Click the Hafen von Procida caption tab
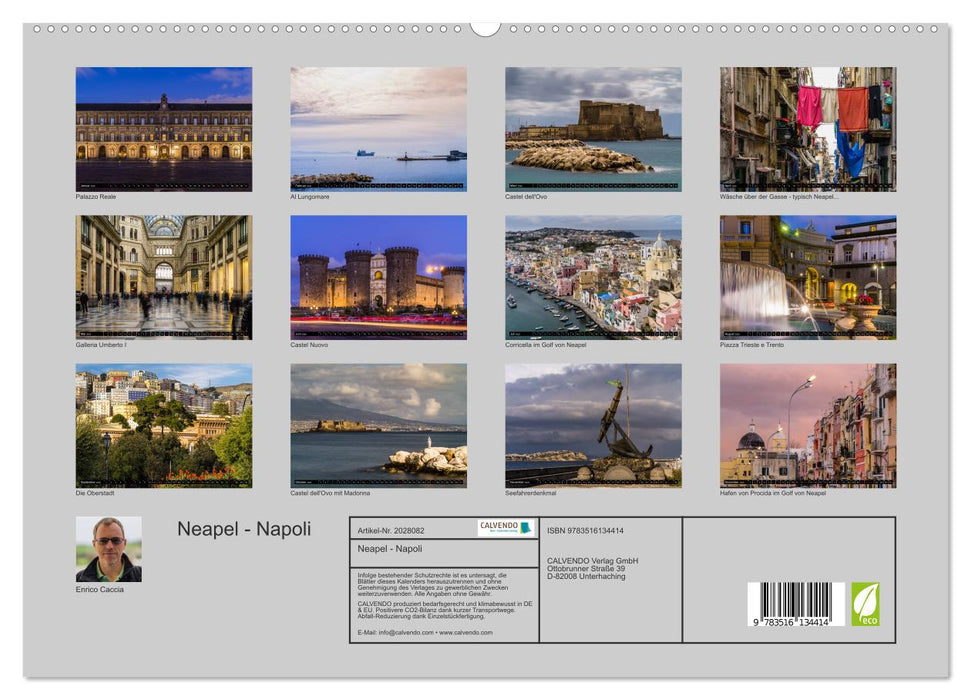 click(x=773, y=493)
